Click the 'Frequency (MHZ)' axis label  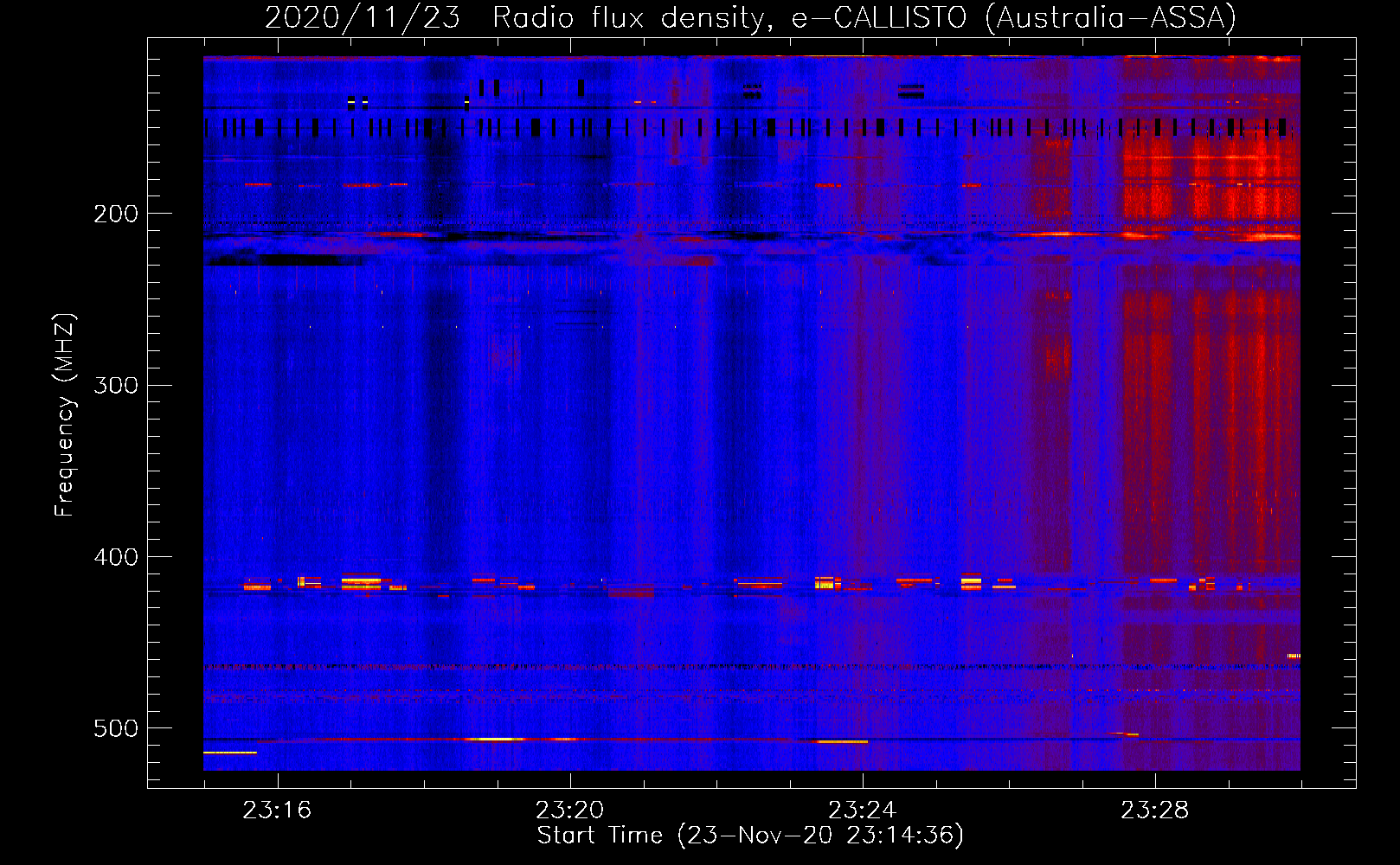pos(65,415)
